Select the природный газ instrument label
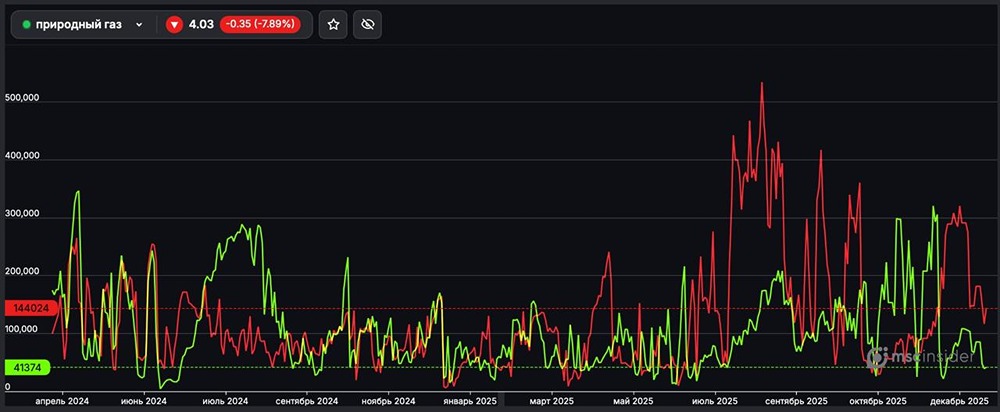The width and height of the screenshot is (1000, 412). (x=78, y=25)
